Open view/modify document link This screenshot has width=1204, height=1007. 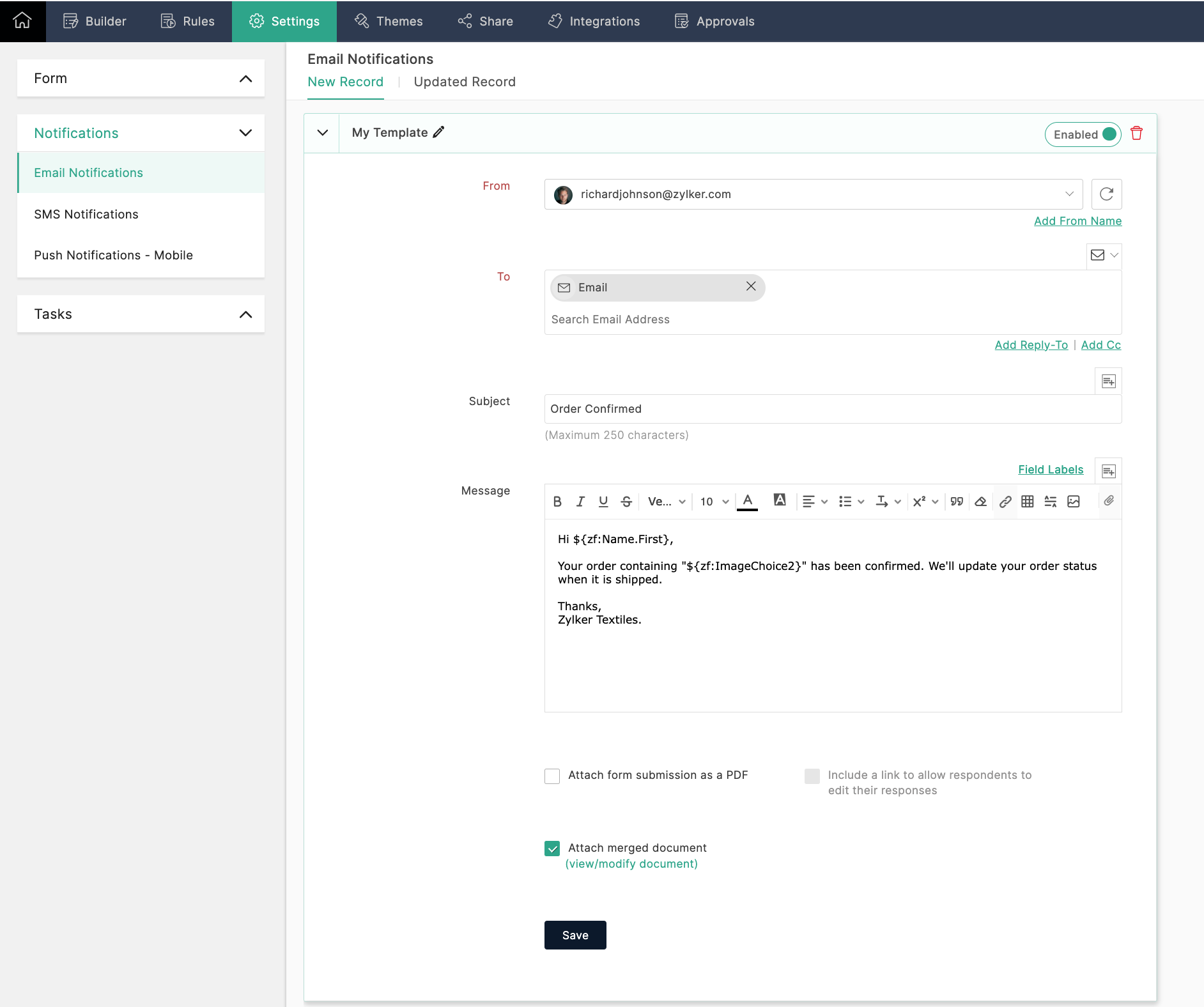(x=631, y=864)
